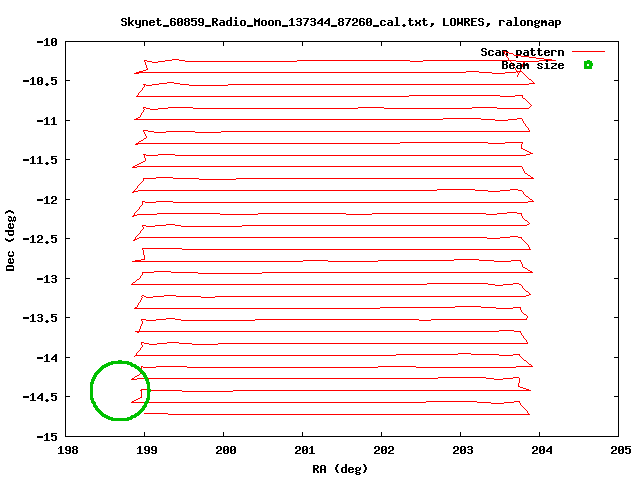Click the y-axis tick label -10.5
Viewport: 640px width, 480px height.
pyautogui.click(x=40, y=81)
